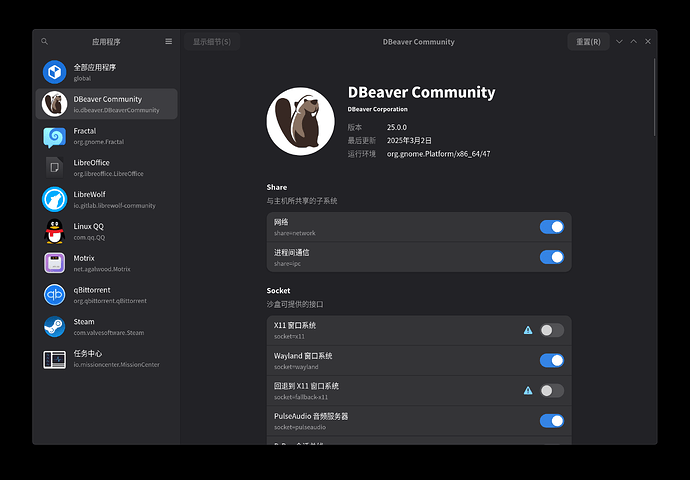Image resolution: width=690 pixels, height=480 pixels.
Task: Select Steam in the app list
Action: pos(106,327)
